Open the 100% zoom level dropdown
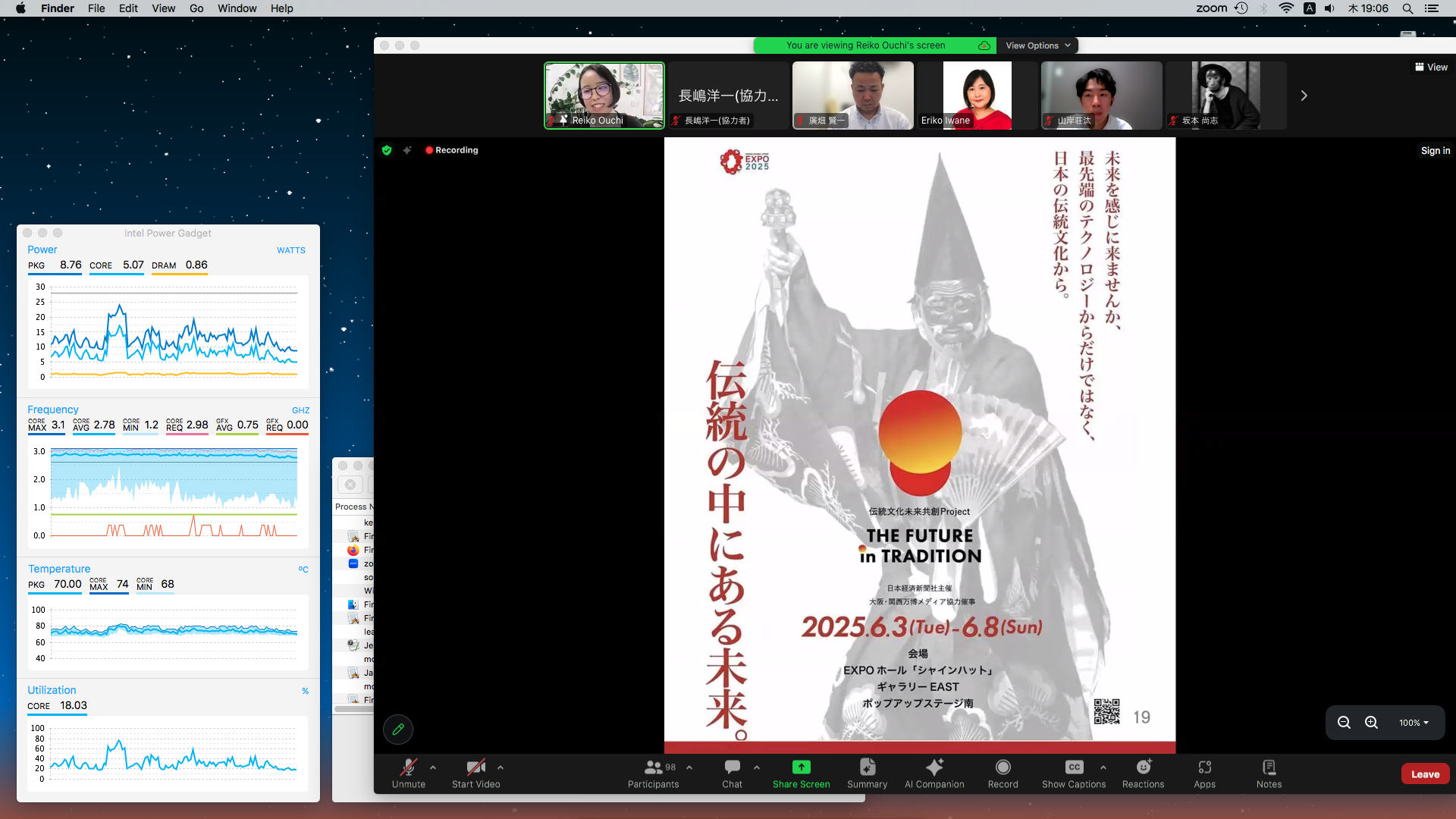Image resolution: width=1456 pixels, height=819 pixels. pos(1414,723)
